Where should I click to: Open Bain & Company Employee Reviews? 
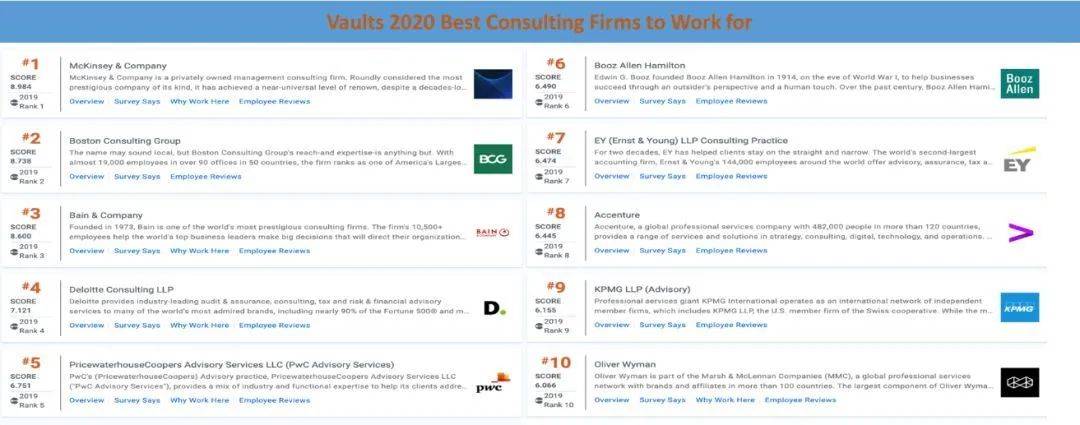point(274,251)
